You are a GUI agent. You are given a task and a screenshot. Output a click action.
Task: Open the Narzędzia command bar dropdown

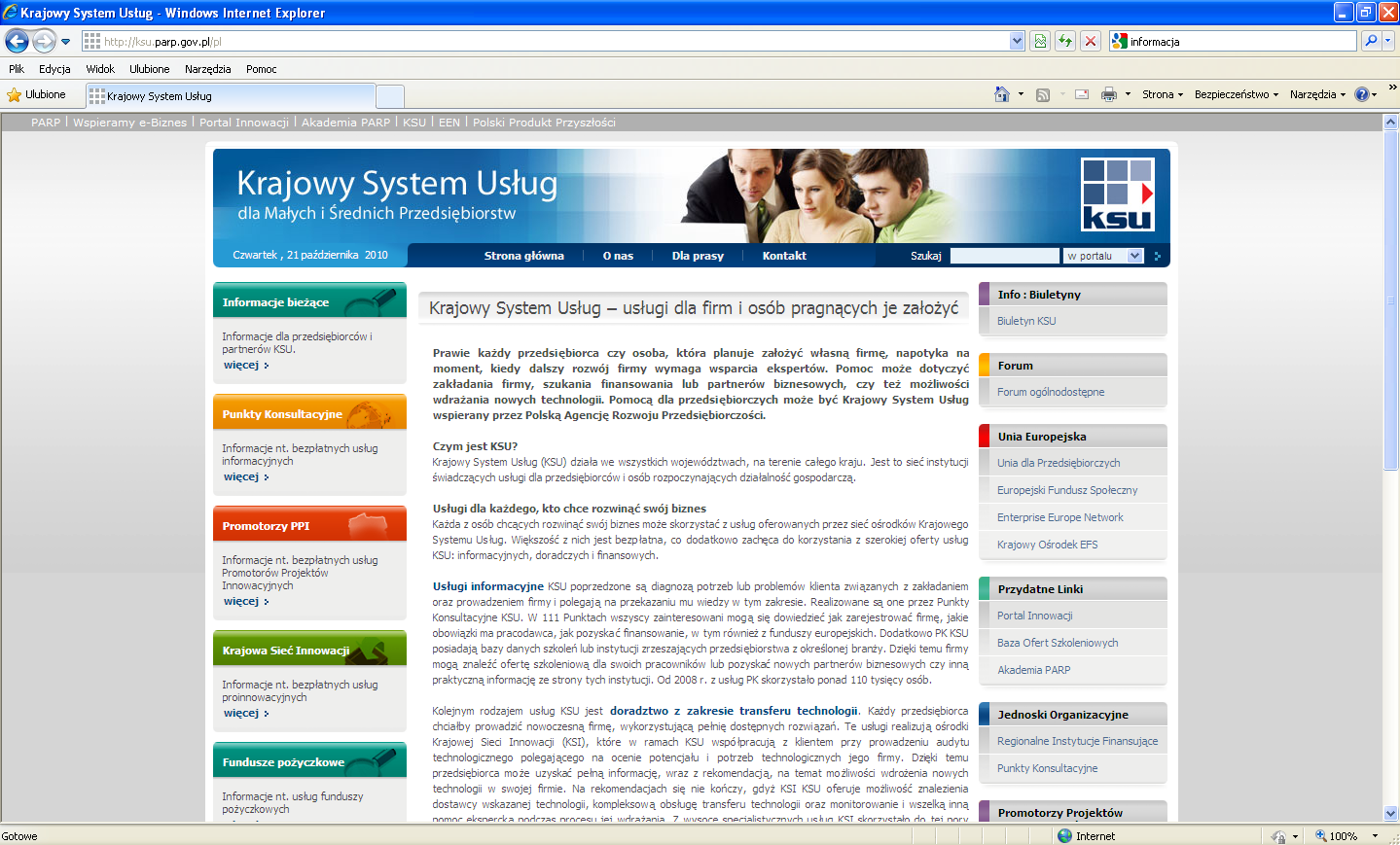[1318, 94]
